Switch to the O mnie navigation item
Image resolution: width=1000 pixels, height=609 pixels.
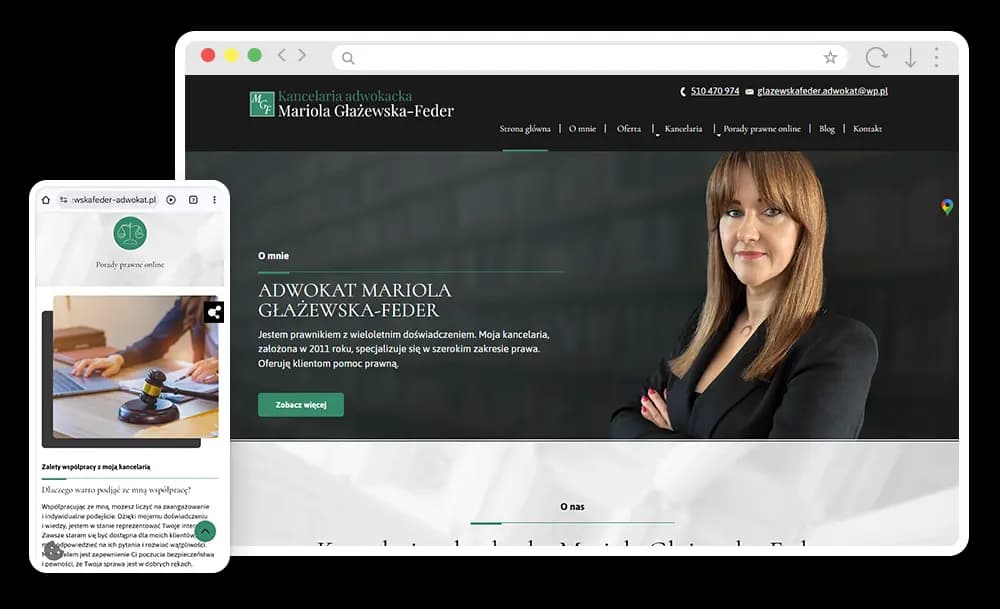pyautogui.click(x=581, y=129)
